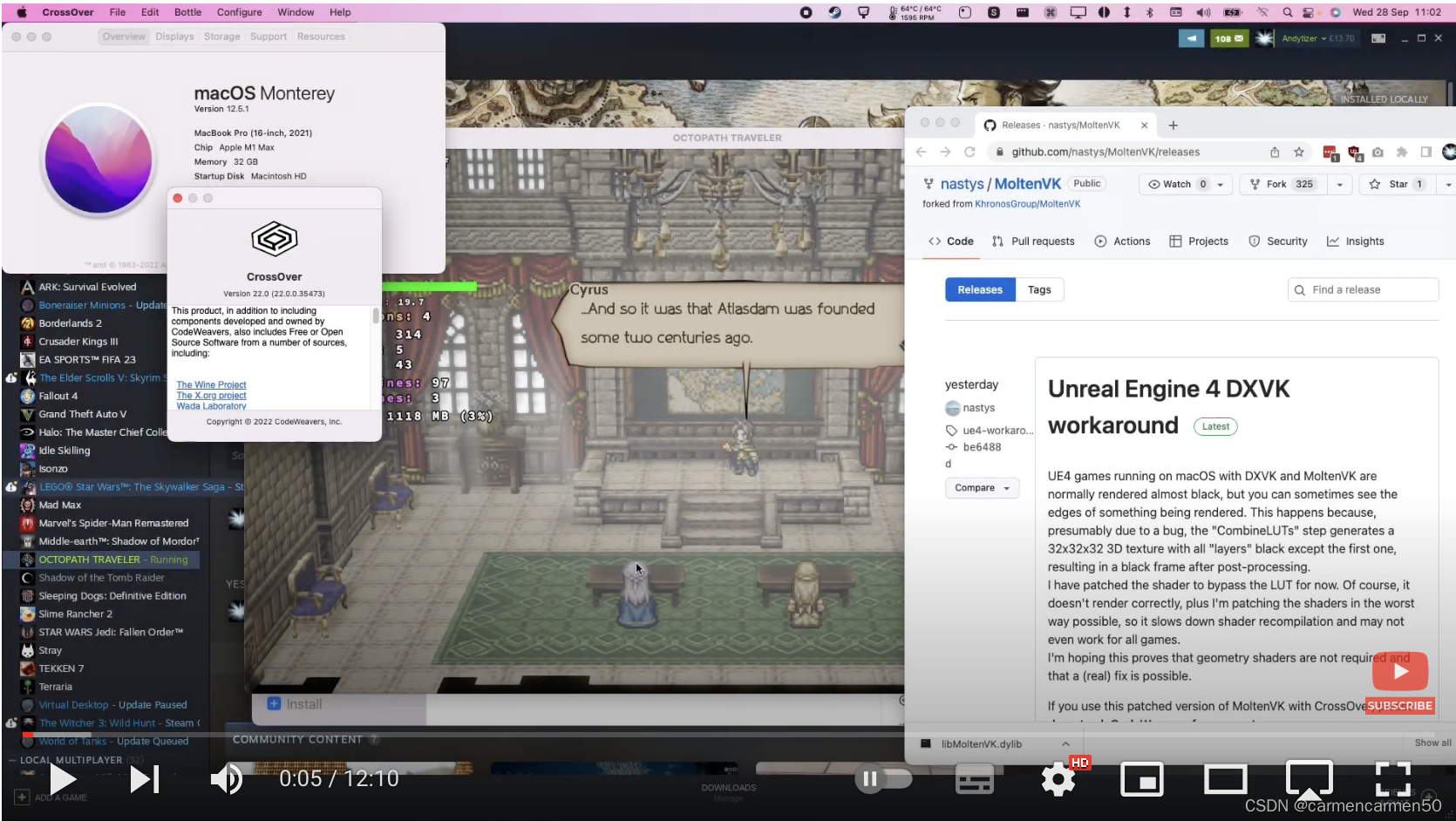
Task: Follow the KhronosGroup/MoltenVK link
Action: [1027, 204]
